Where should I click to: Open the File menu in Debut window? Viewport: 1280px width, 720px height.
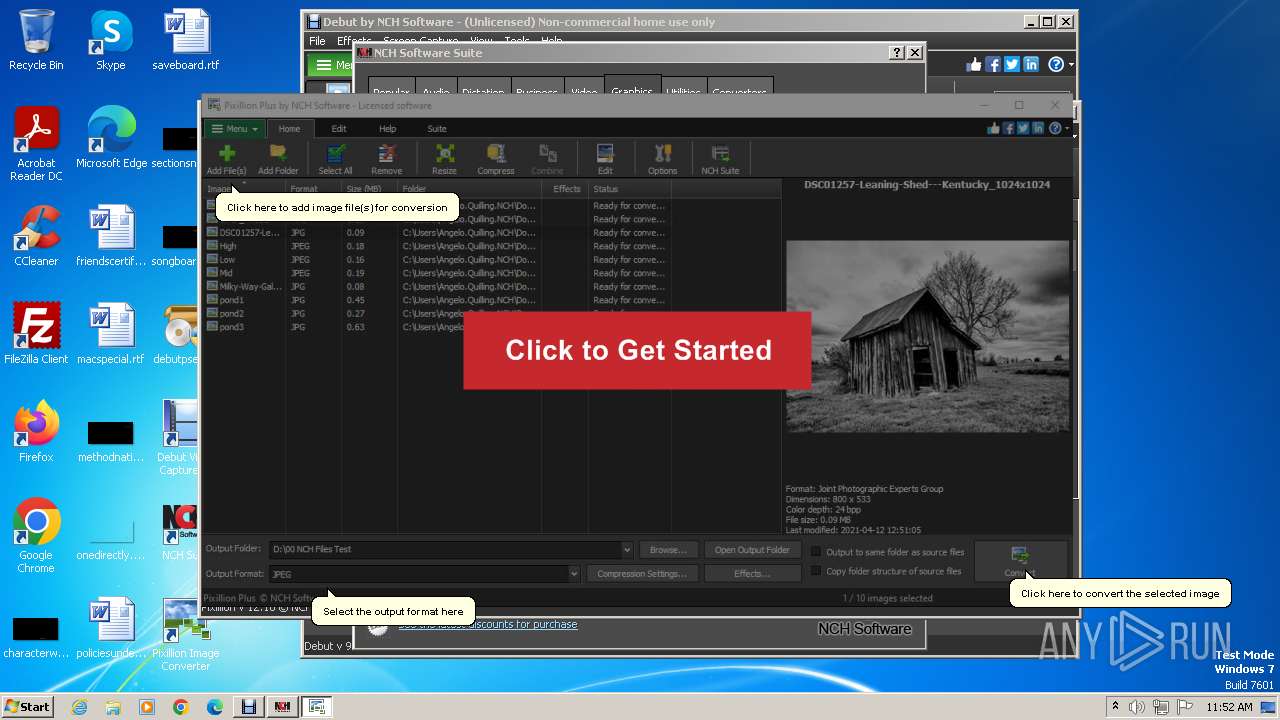point(317,41)
